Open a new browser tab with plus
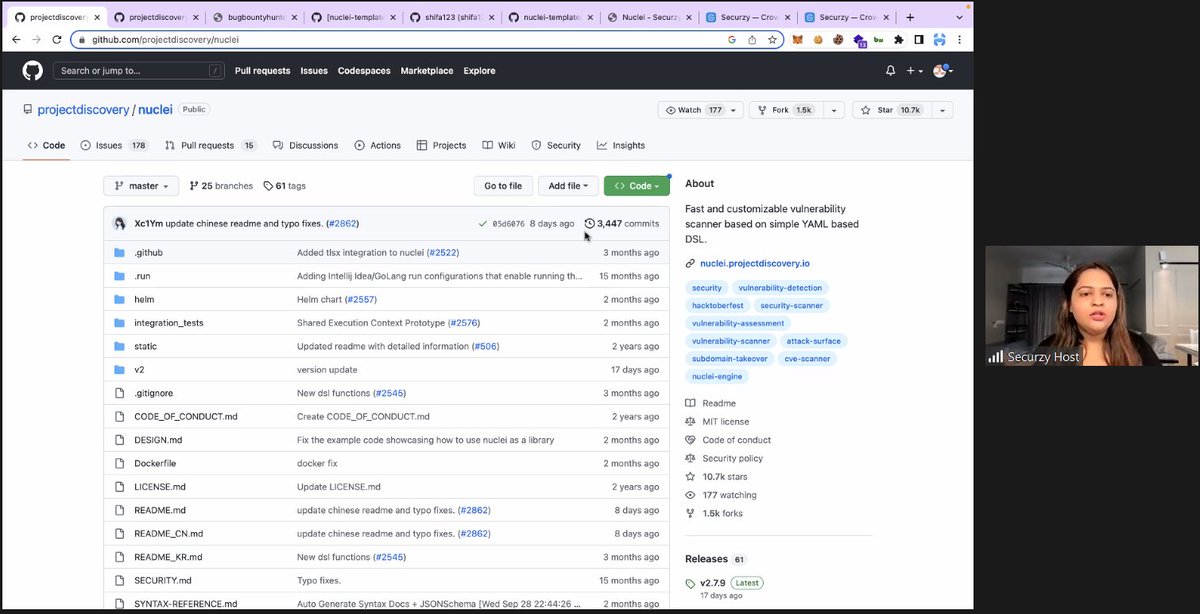This screenshot has height=614, width=1200. pyautogui.click(x=909, y=17)
